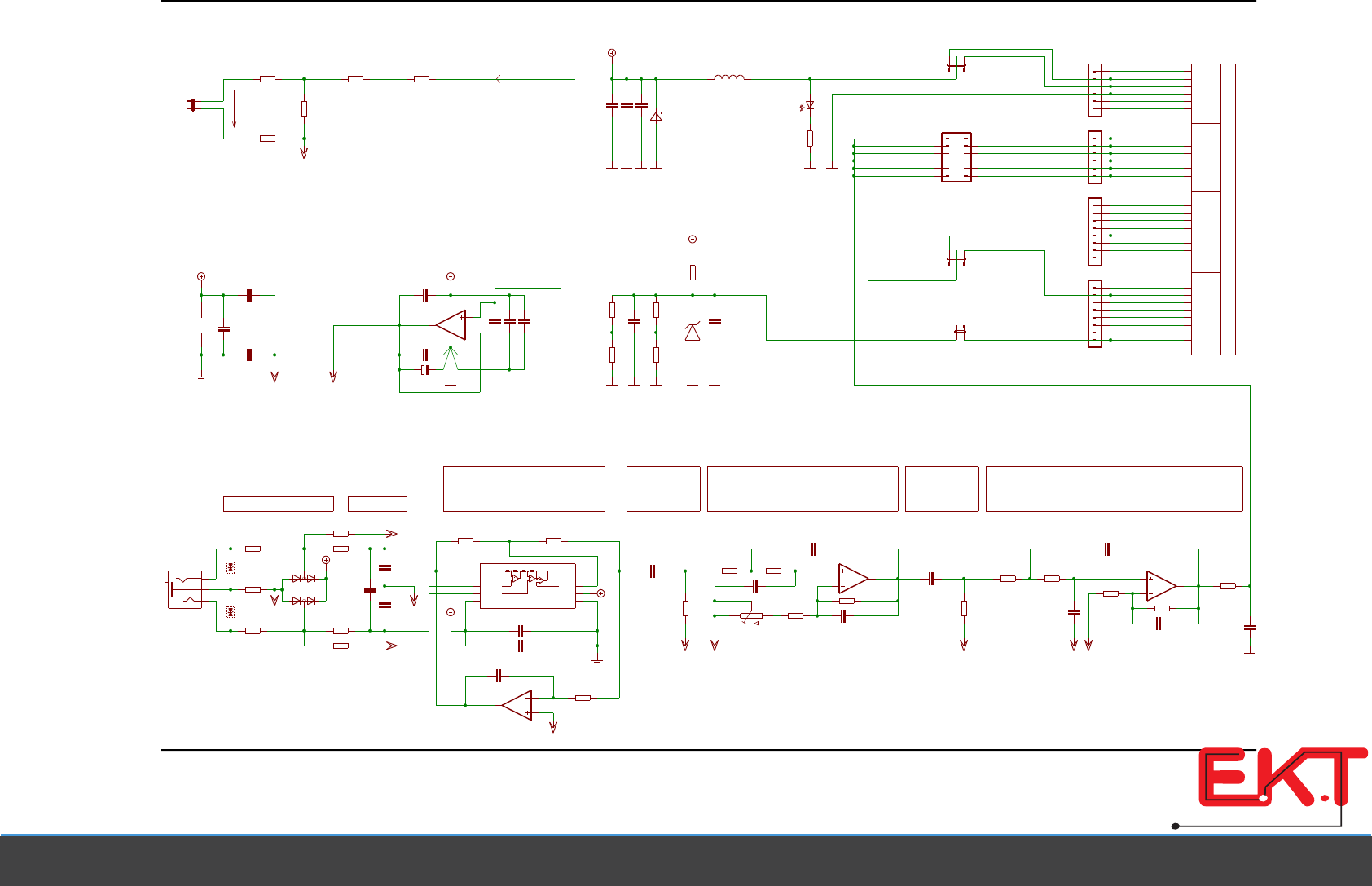
Task: Select the LED symbol with arrows
Action: (x=807, y=106)
